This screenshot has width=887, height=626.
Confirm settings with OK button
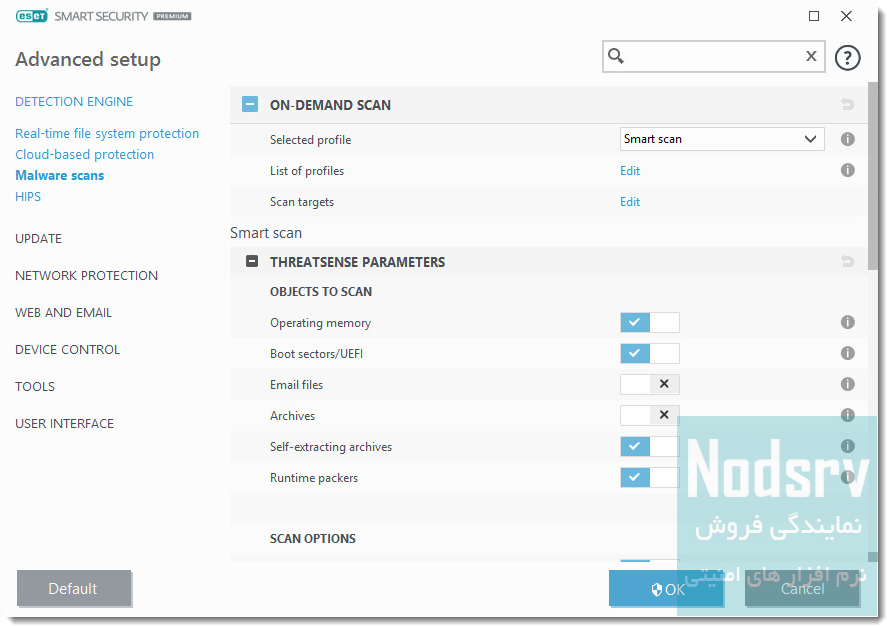click(666, 589)
